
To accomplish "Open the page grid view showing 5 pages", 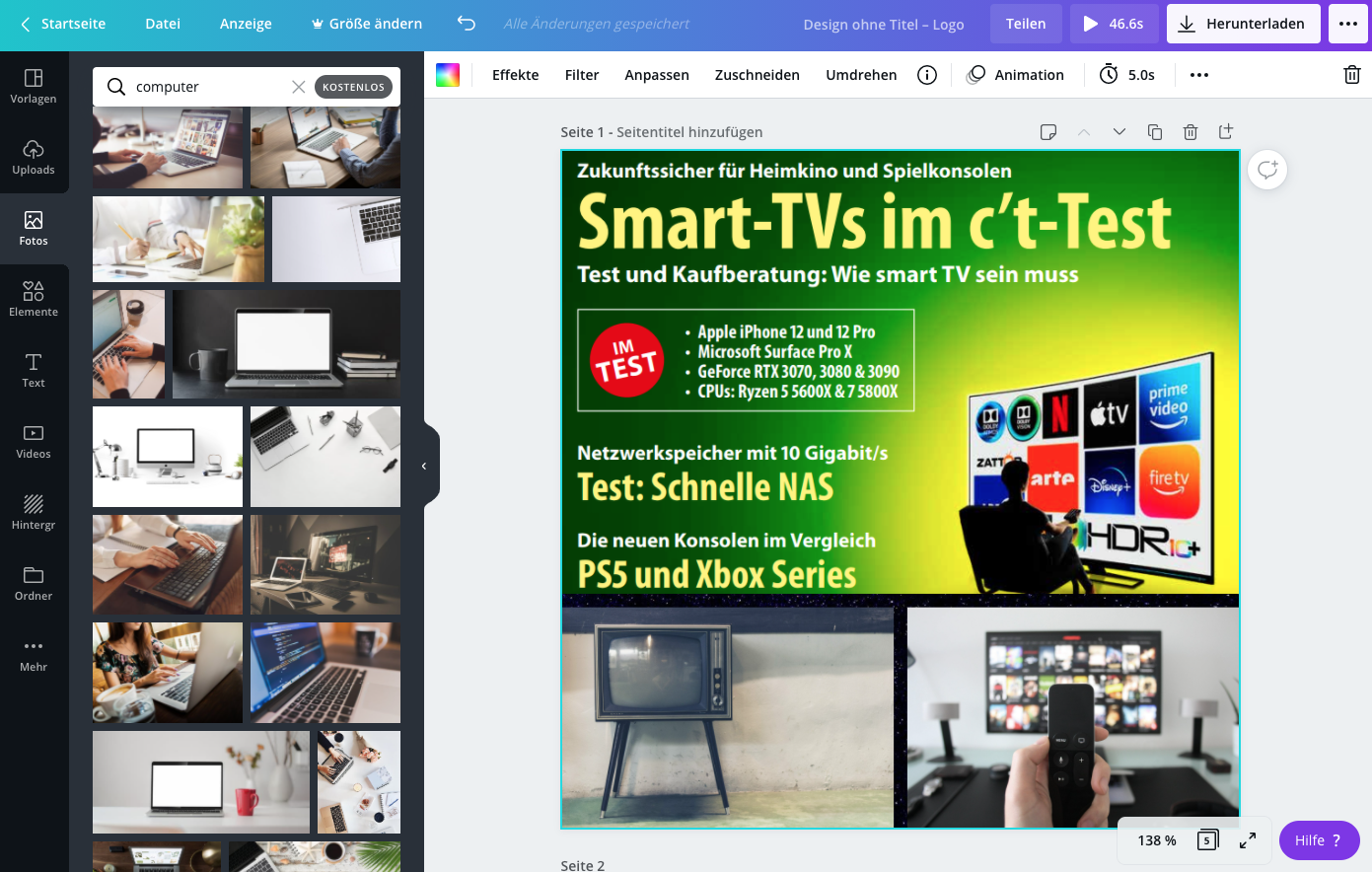I will (x=1207, y=840).
